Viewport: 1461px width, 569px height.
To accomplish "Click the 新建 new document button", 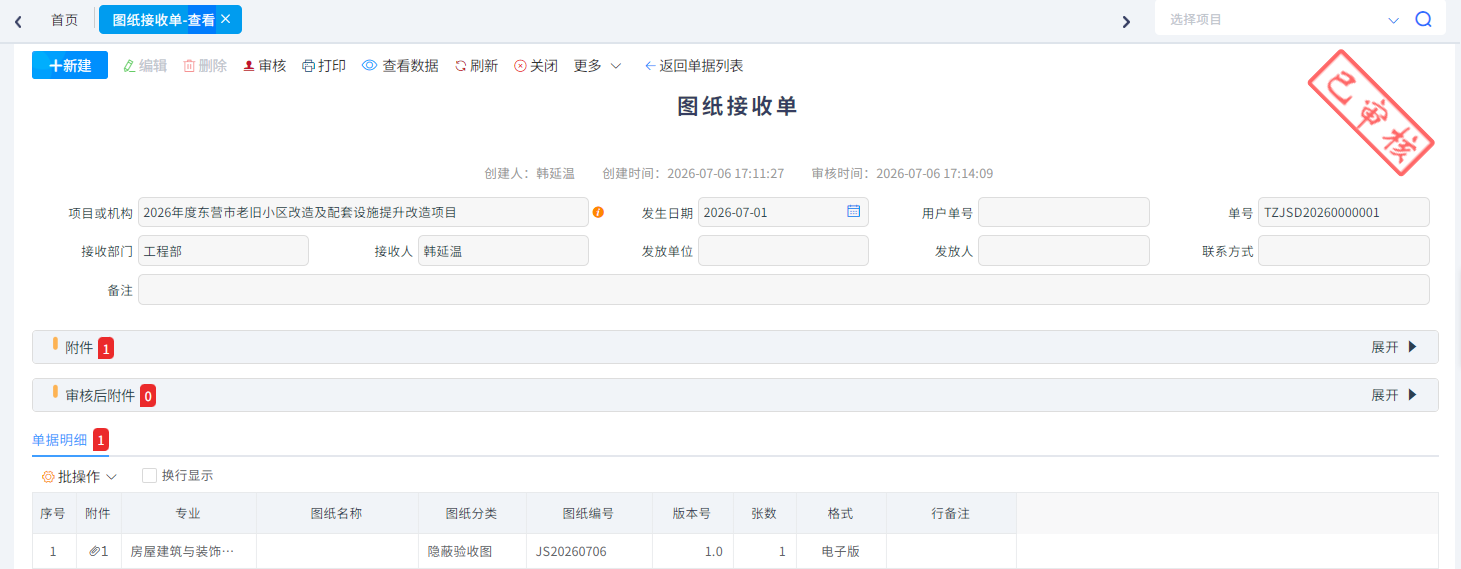I will 70,65.
